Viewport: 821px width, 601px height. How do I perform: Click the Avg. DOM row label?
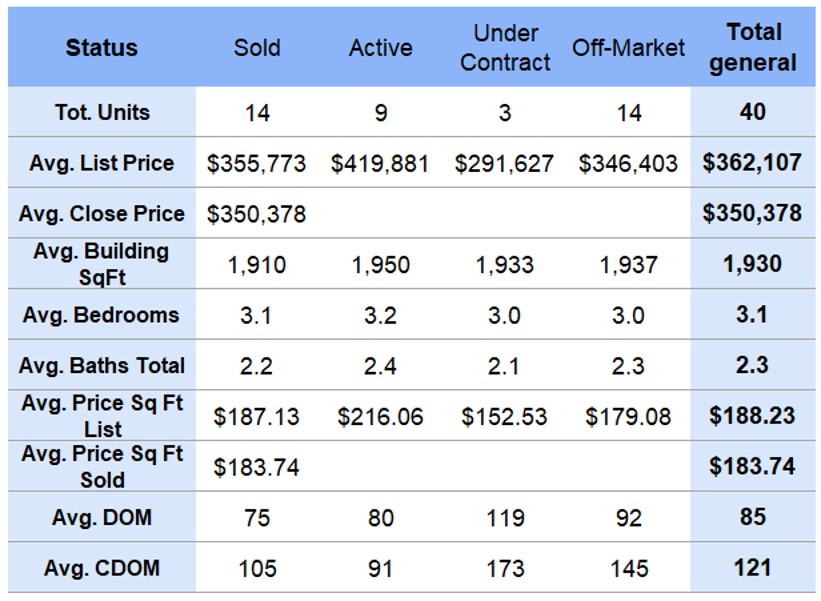click(x=101, y=518)
